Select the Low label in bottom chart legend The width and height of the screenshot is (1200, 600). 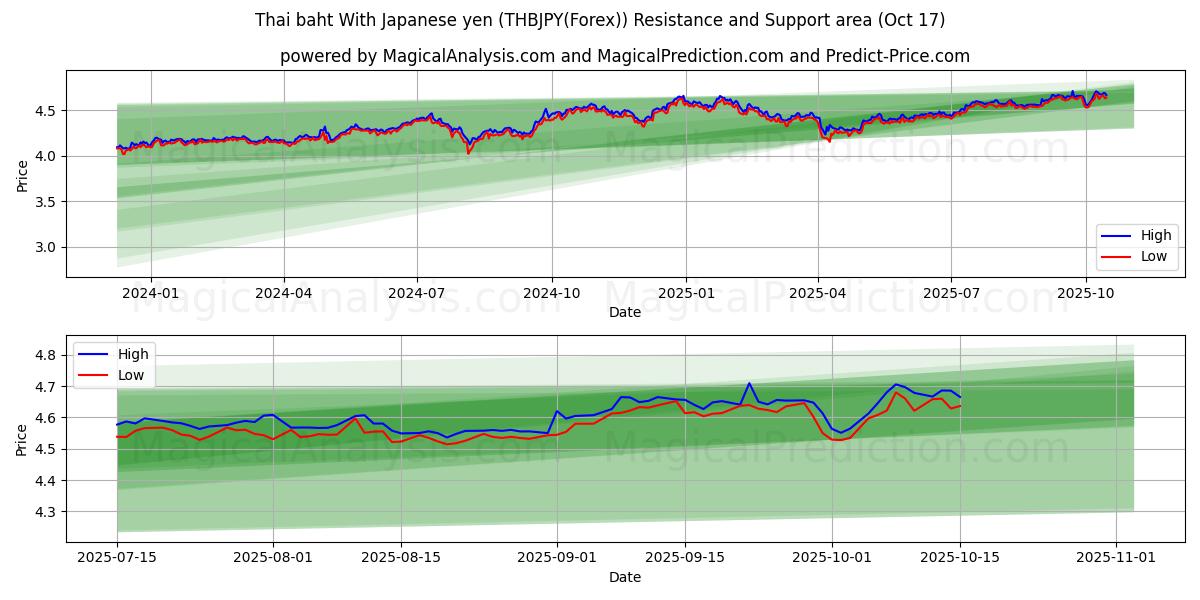(x=131, y=375)
